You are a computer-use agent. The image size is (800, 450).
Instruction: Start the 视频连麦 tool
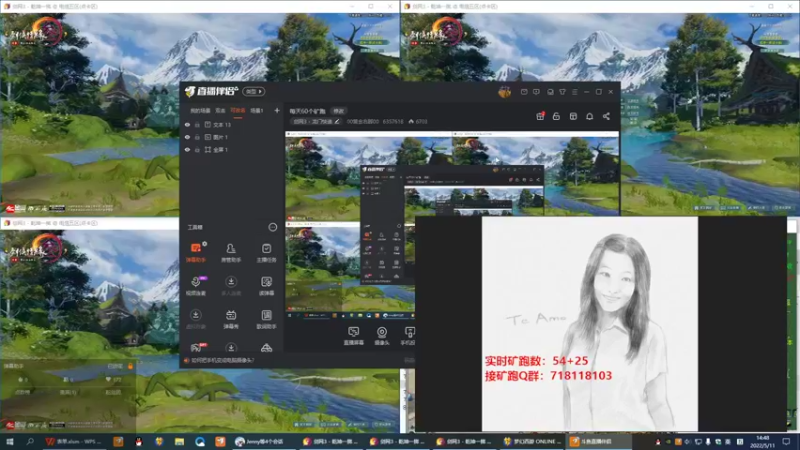click(195, 286)
